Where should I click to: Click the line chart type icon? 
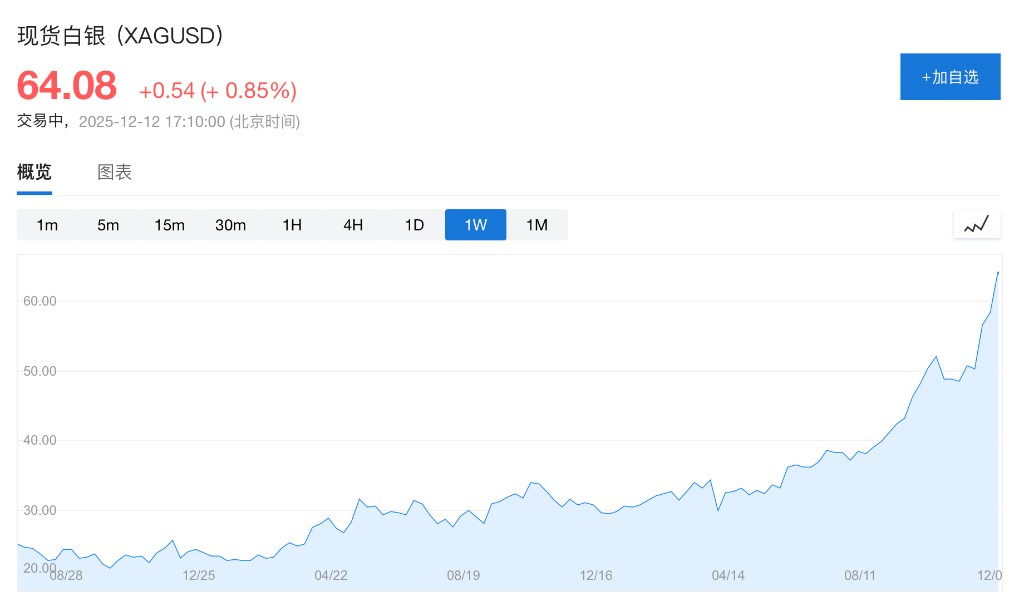click(976, 225)
